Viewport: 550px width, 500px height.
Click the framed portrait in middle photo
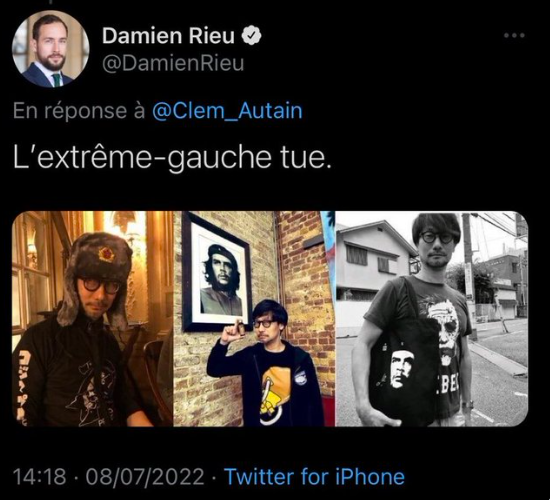[x=216, y=273]
